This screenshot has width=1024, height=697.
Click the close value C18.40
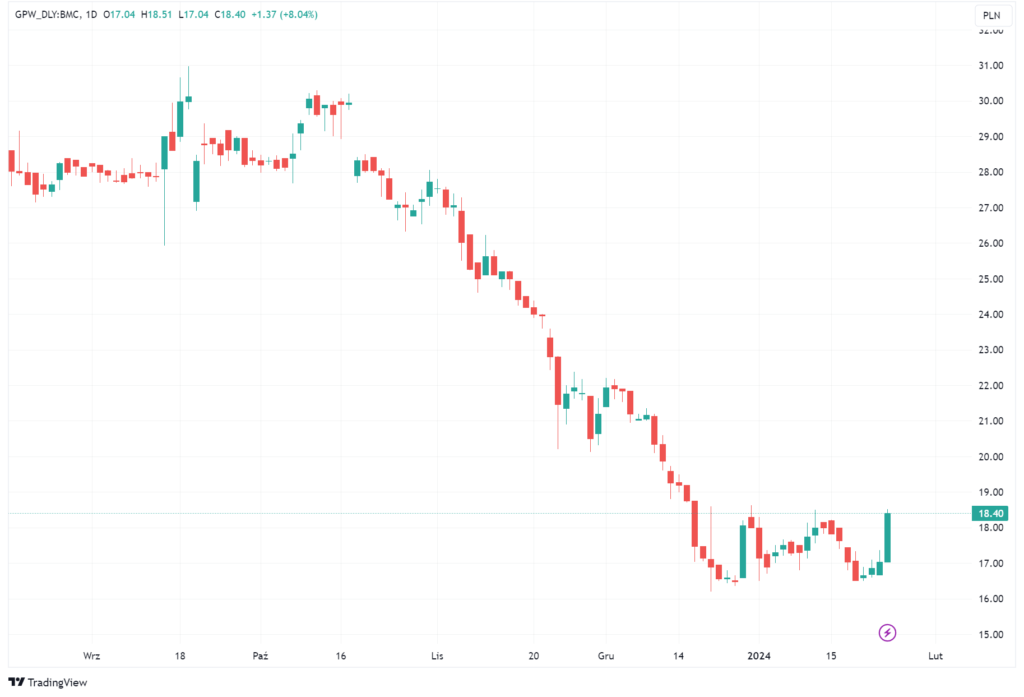(231, 15)
